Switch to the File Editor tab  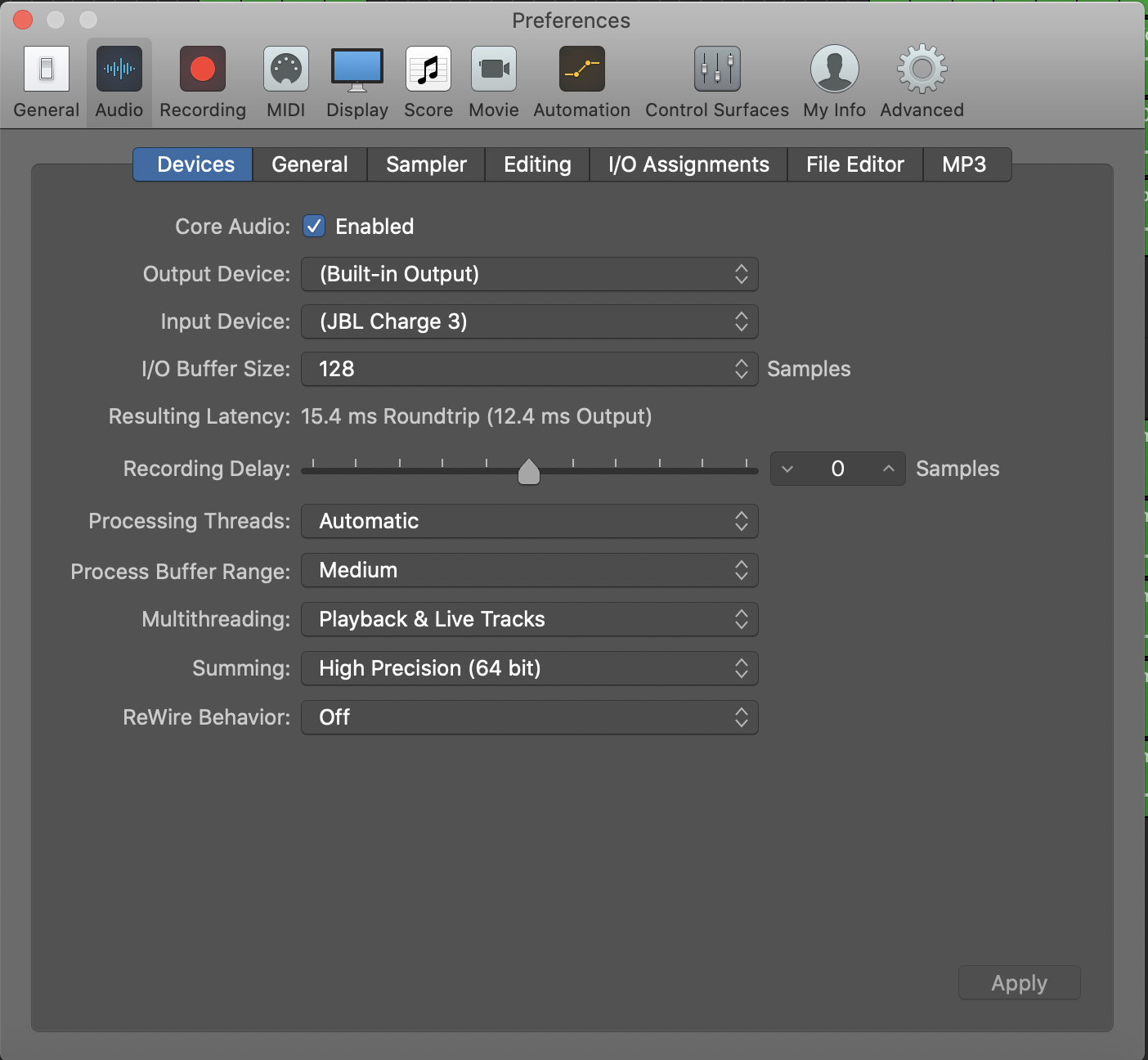[855, 164]
